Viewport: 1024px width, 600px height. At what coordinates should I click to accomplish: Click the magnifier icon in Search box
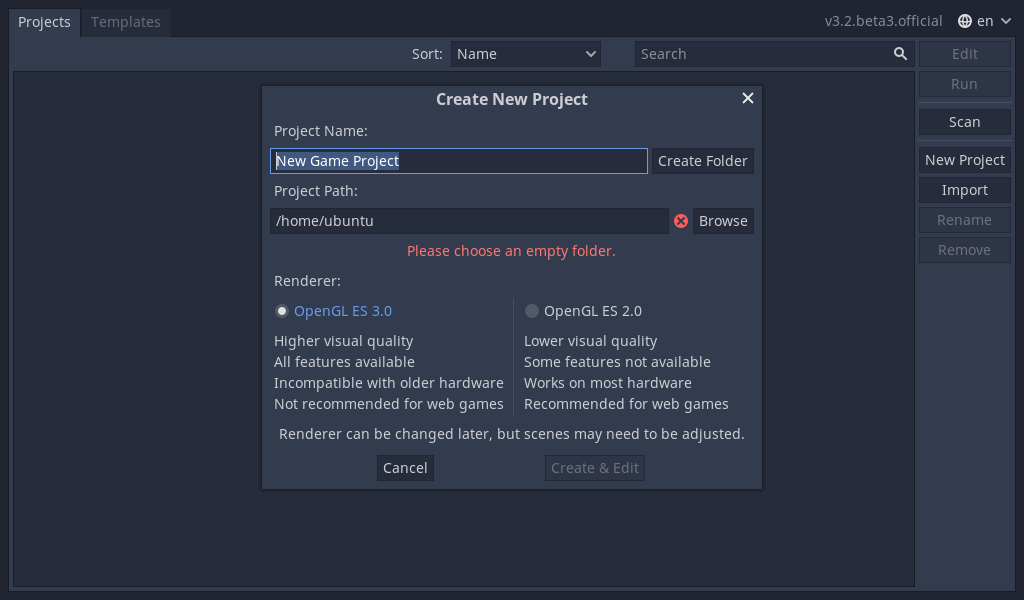click(x=900, y=54)
